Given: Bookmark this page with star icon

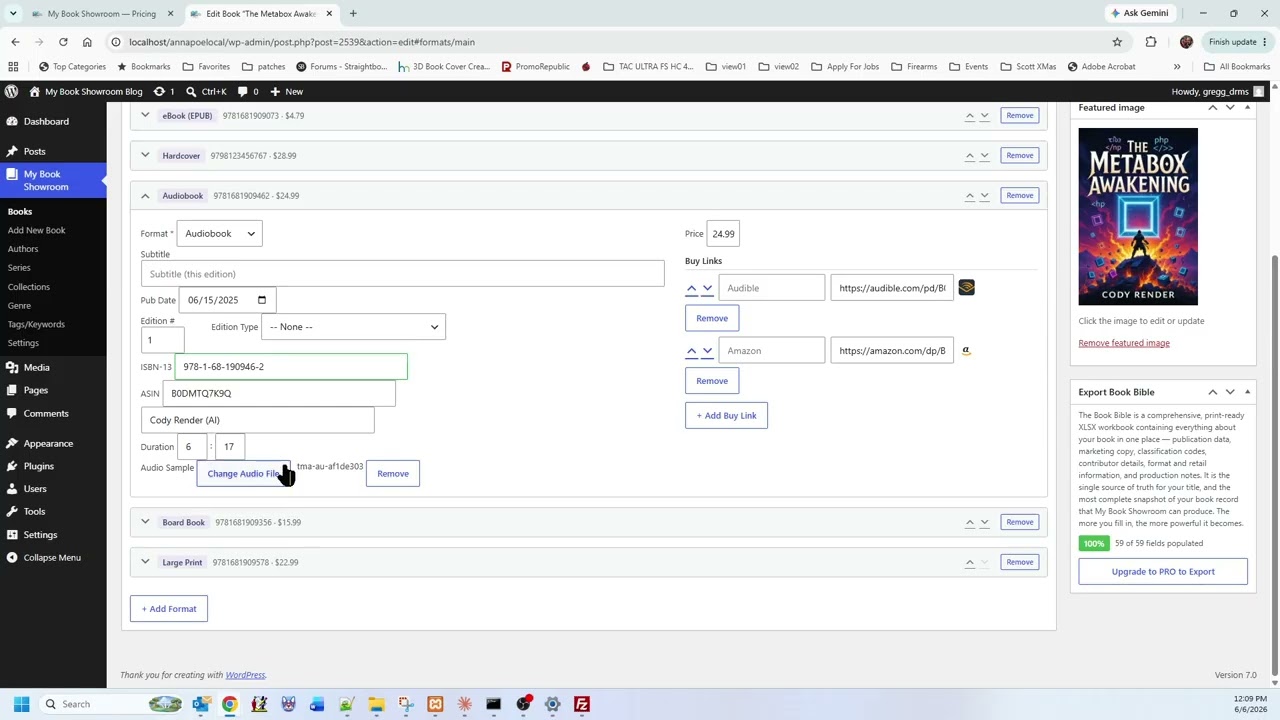Looking at the screenshot, I should tap(1117, 42).
